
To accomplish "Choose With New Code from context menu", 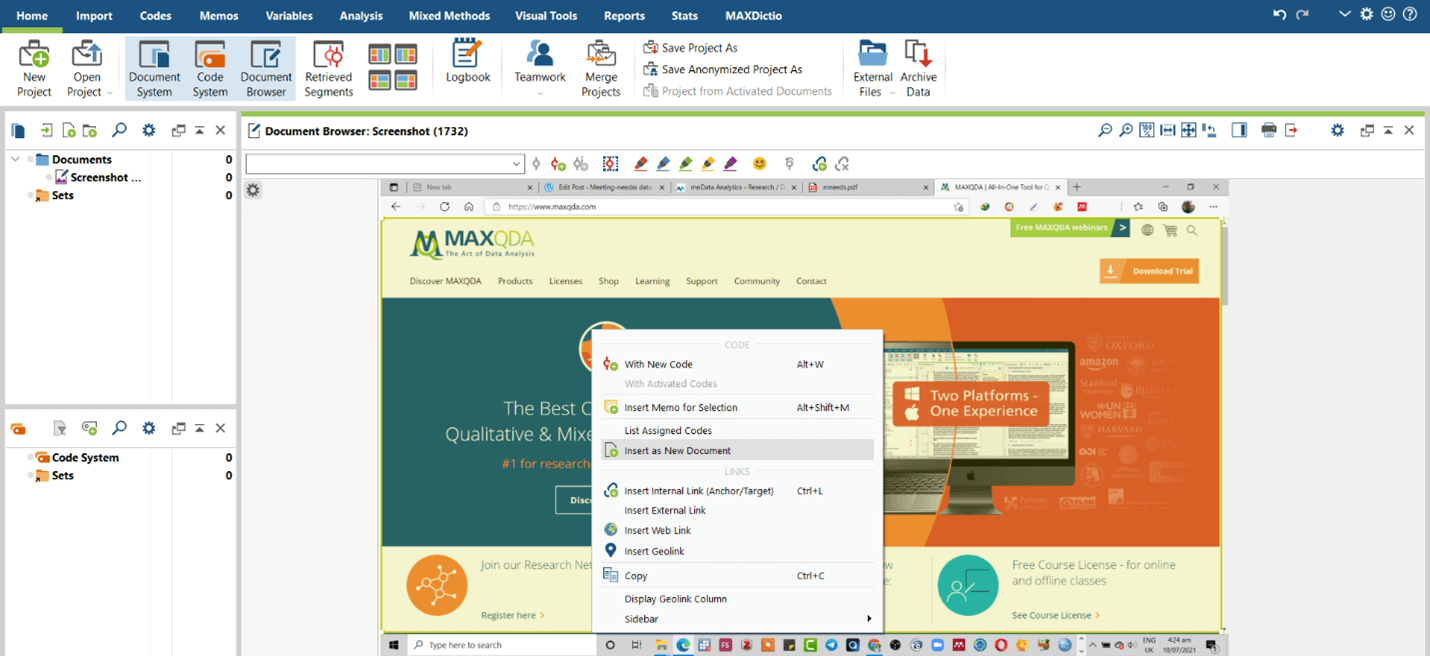I will point(737,364).
